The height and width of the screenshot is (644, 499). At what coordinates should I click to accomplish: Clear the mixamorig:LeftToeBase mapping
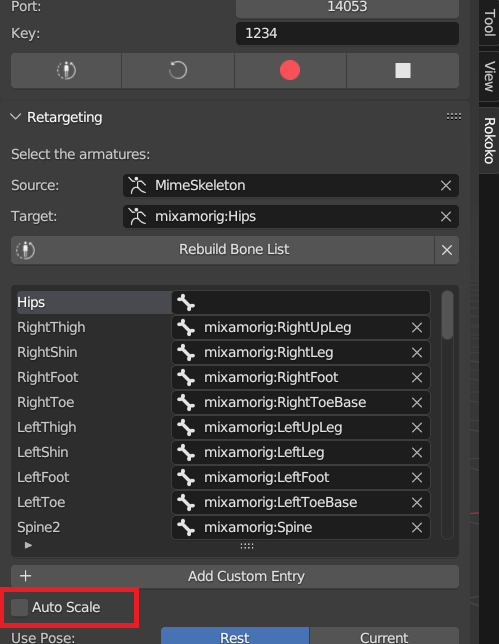click(417, 503)
